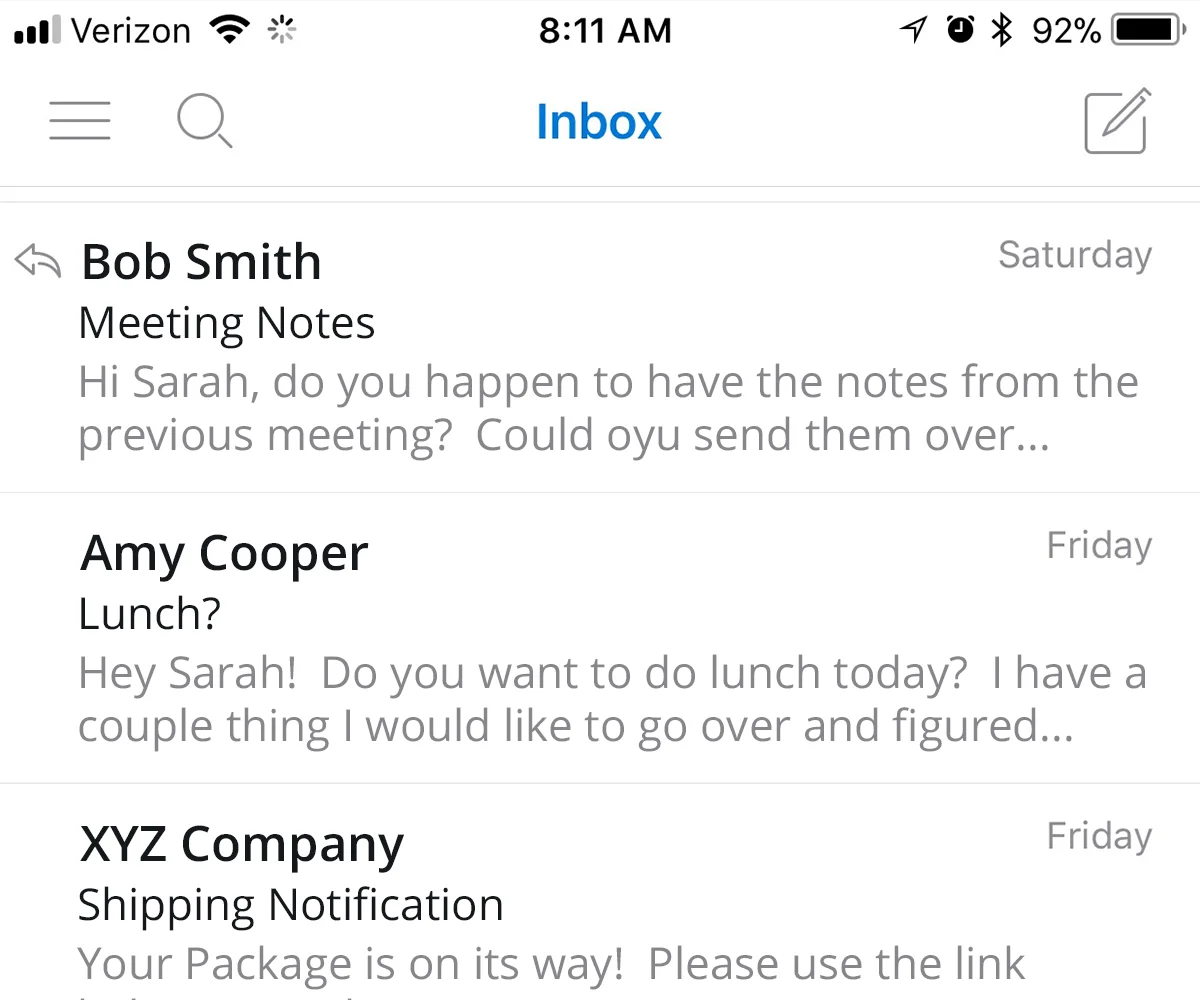Tap the location arrow status icon
The width and height of the screenshot is (1200, 1000).
[x=913, y=31]
